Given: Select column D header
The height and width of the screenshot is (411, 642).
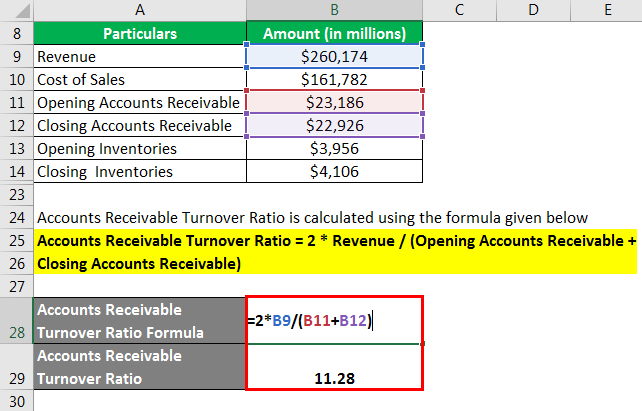Looking at the screenshot, I should pyautogui.click(x=533, y=10).
